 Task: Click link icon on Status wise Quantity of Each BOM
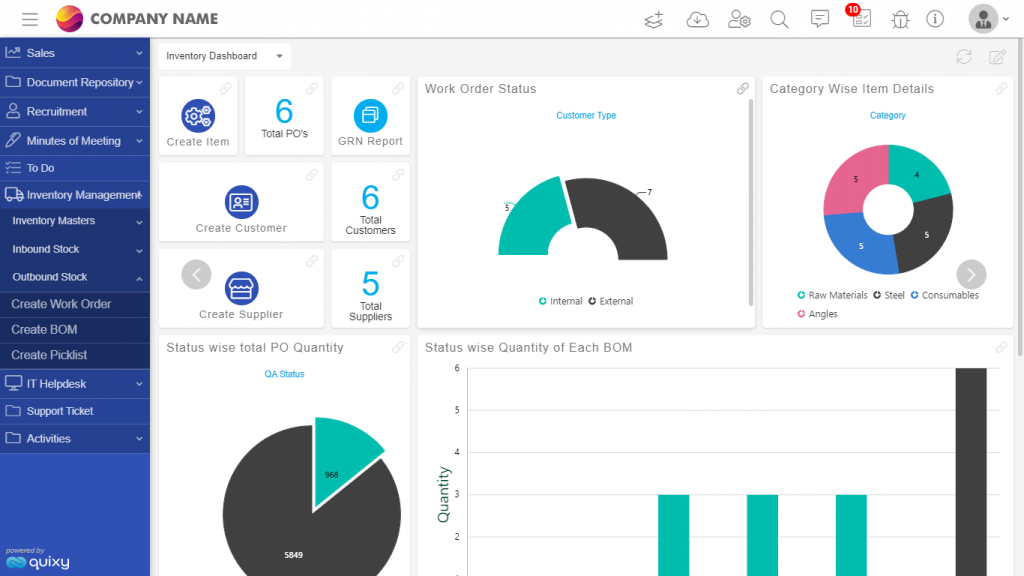1001,347
